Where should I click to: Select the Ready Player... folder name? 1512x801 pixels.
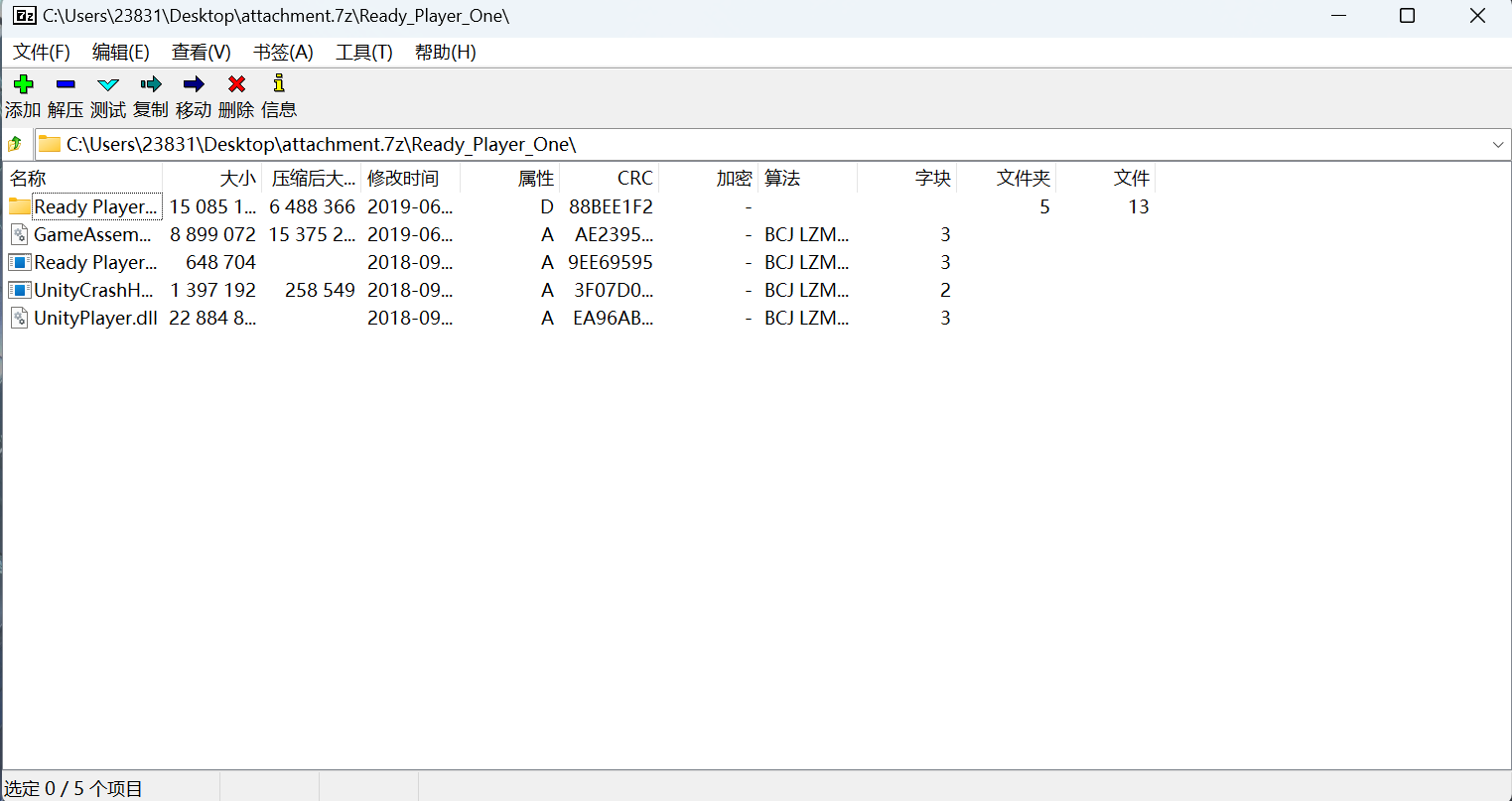point(95,206)
